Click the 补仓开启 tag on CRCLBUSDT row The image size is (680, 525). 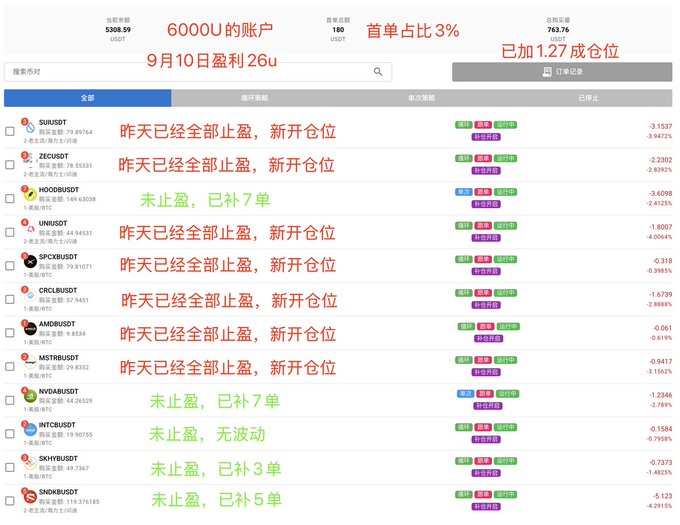(x=486, y=305)
